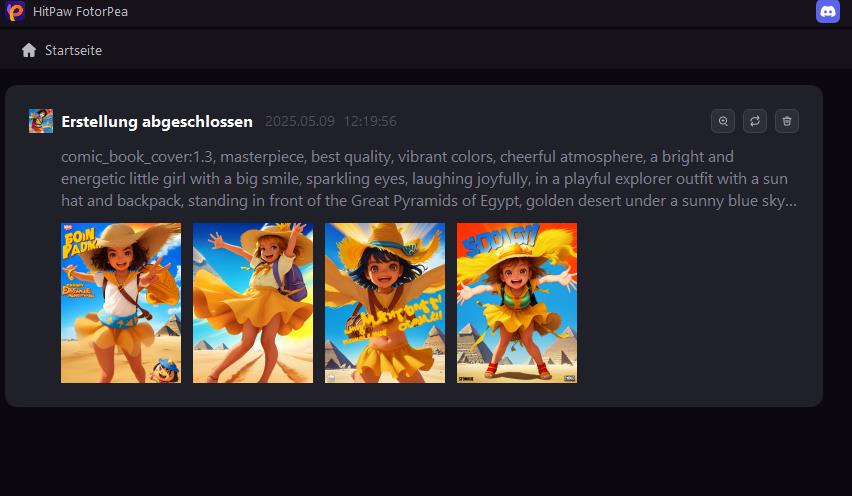The width and height of the screenshot is (852, 496).
Task: Go to Startseite
Action: click(73, 51)
